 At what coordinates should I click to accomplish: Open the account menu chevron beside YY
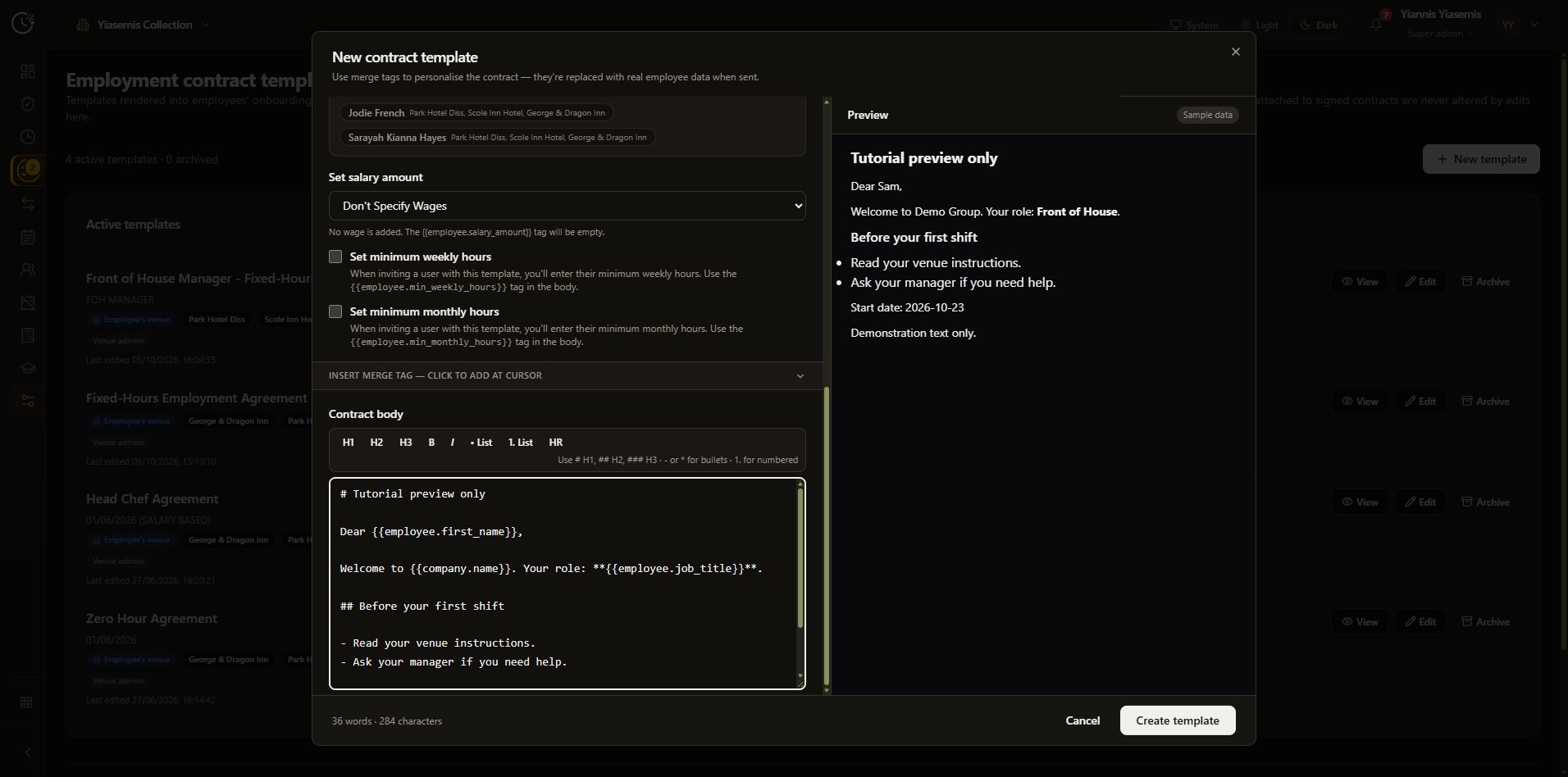tap(1534, 25)
